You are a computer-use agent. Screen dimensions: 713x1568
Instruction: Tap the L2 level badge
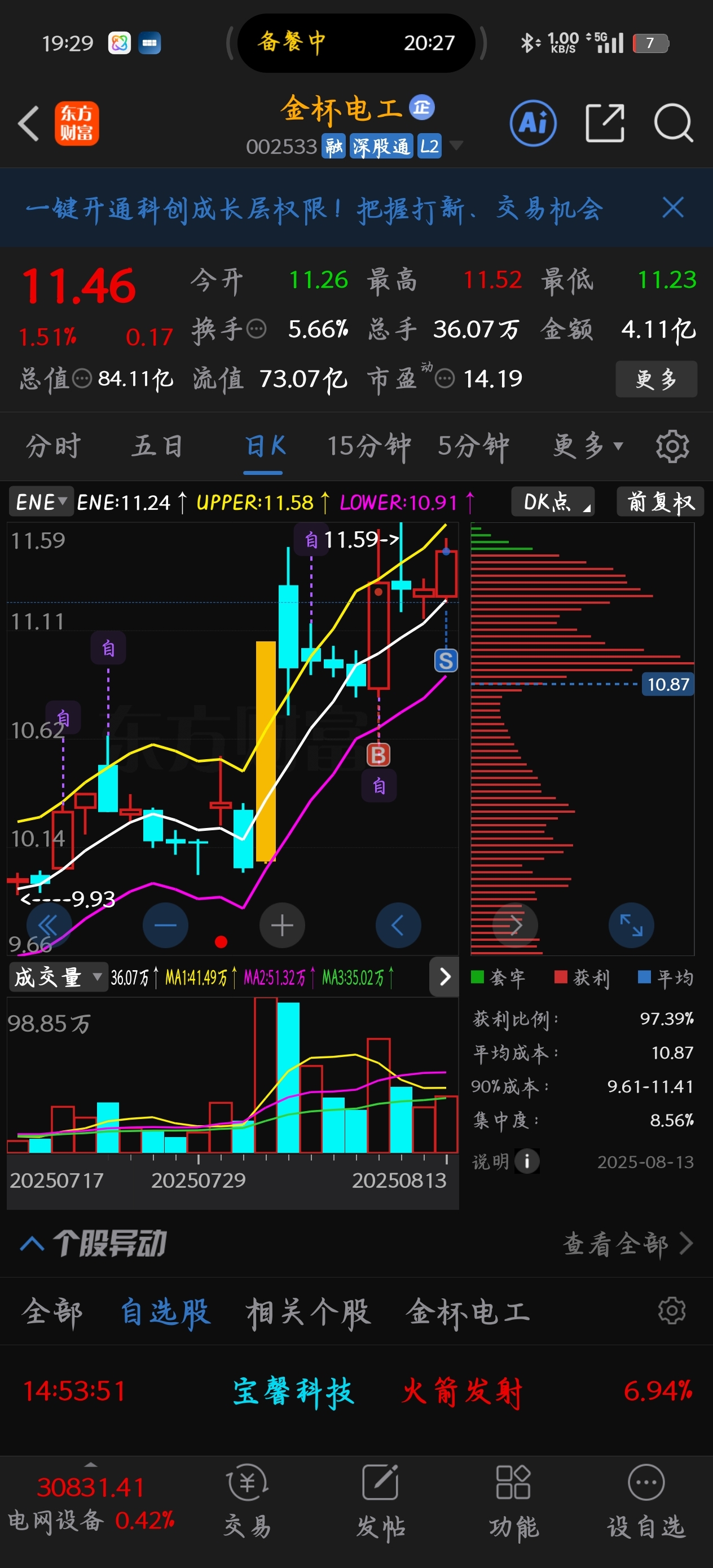[x=429, y=146]
